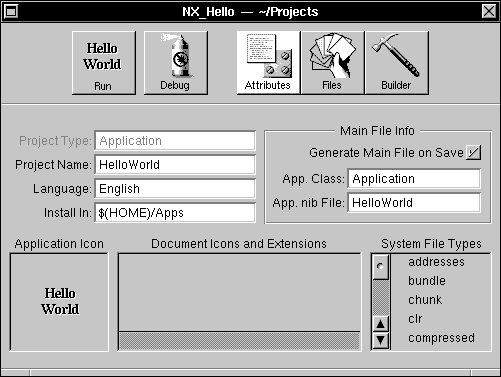The width and height of the screenshot is (501, 377).
Task: Click scroll down arrow in System File Types
Action: [x=381, y=340]
